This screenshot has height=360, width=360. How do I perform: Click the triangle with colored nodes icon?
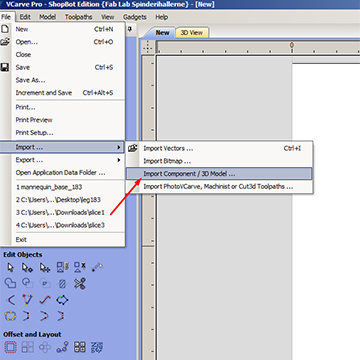click(27, 300)
